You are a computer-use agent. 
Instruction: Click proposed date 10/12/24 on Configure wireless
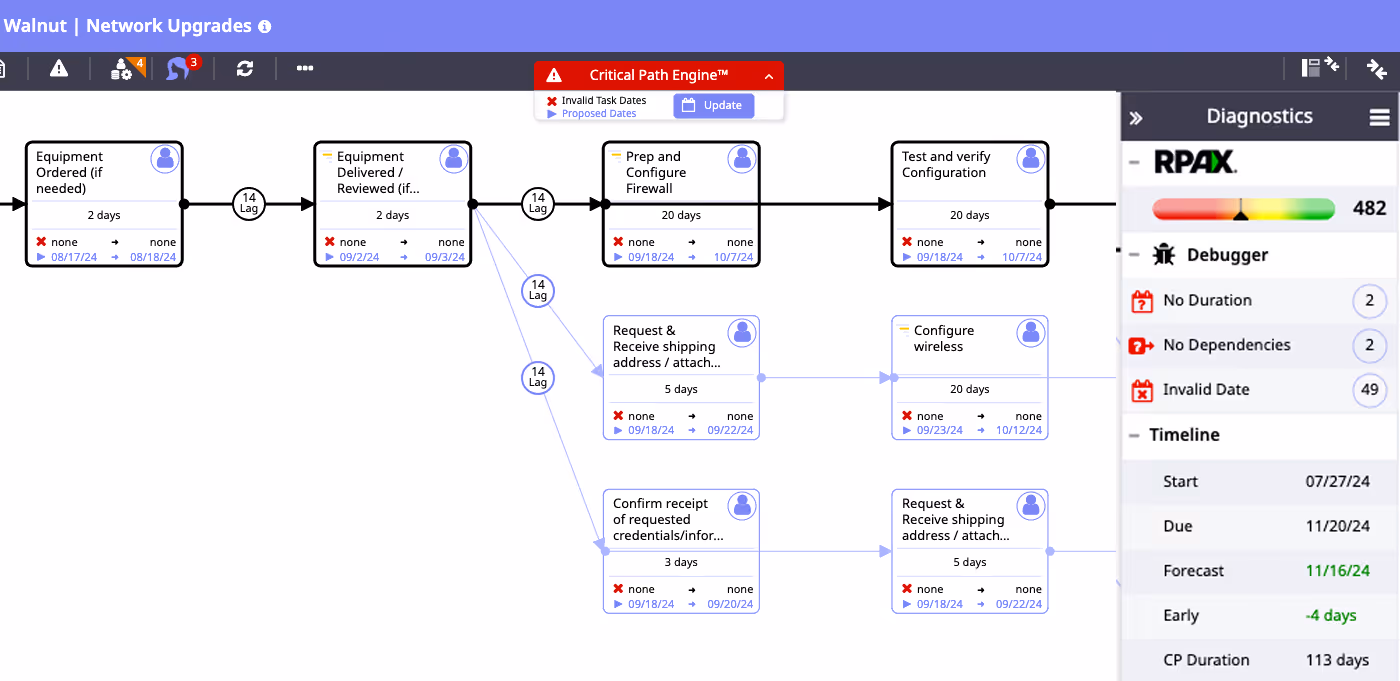[1019, 431]
